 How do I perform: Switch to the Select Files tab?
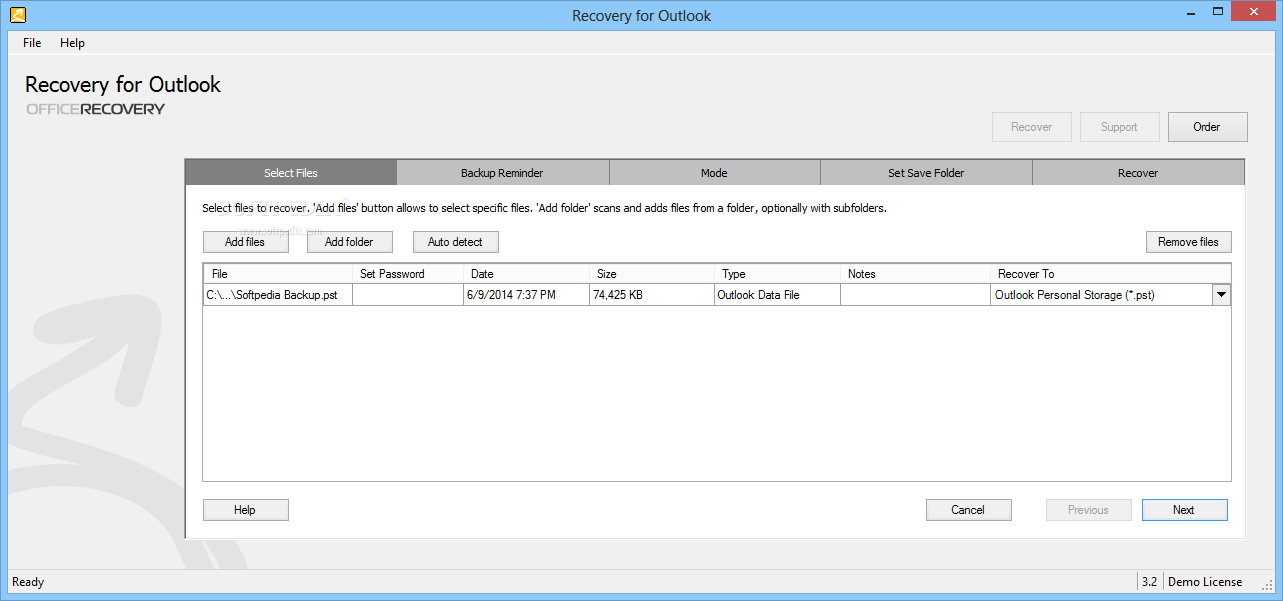pos(291,173)
